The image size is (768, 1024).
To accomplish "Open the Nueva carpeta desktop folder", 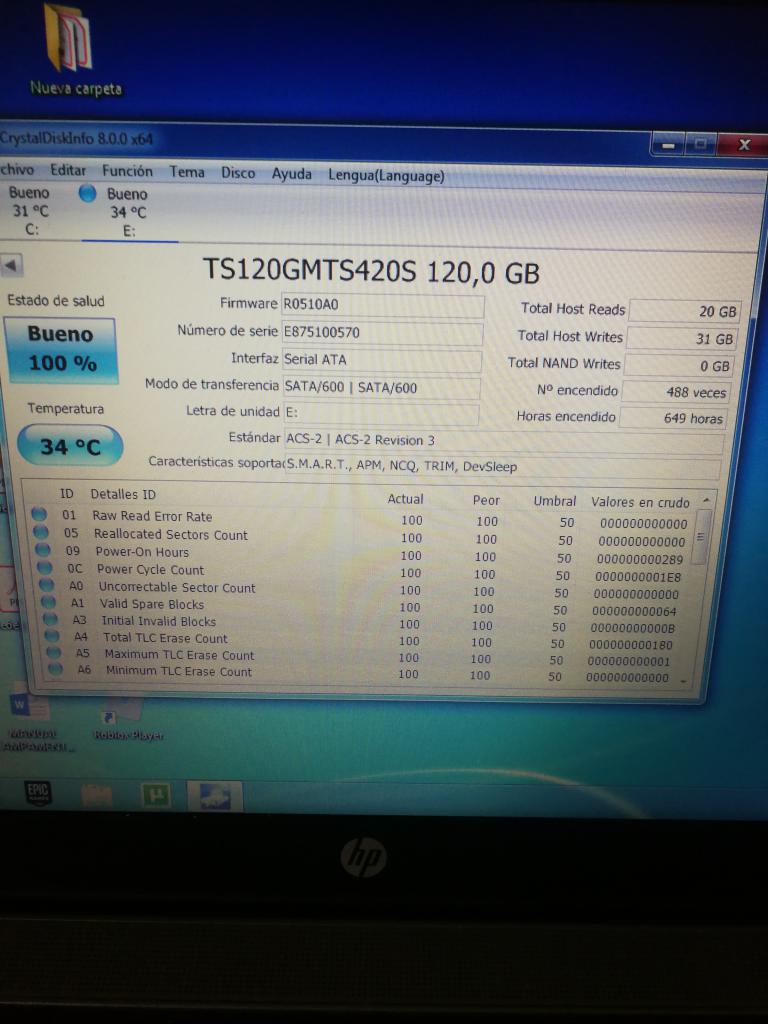I will (72, 49).
